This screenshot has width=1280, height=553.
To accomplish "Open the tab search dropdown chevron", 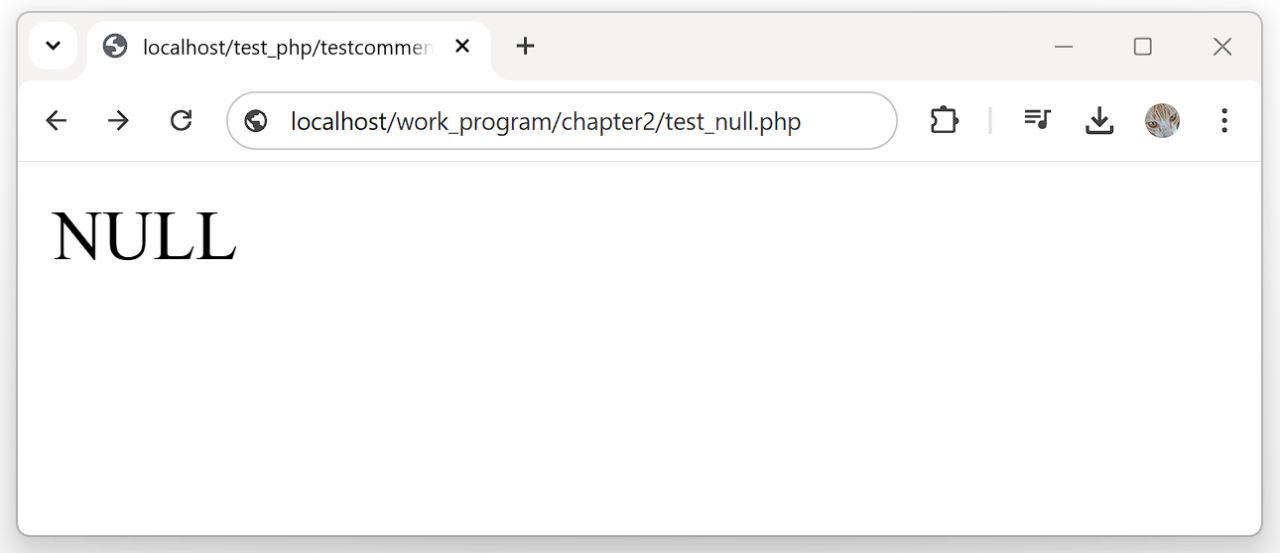I will (x=54, y=46).
